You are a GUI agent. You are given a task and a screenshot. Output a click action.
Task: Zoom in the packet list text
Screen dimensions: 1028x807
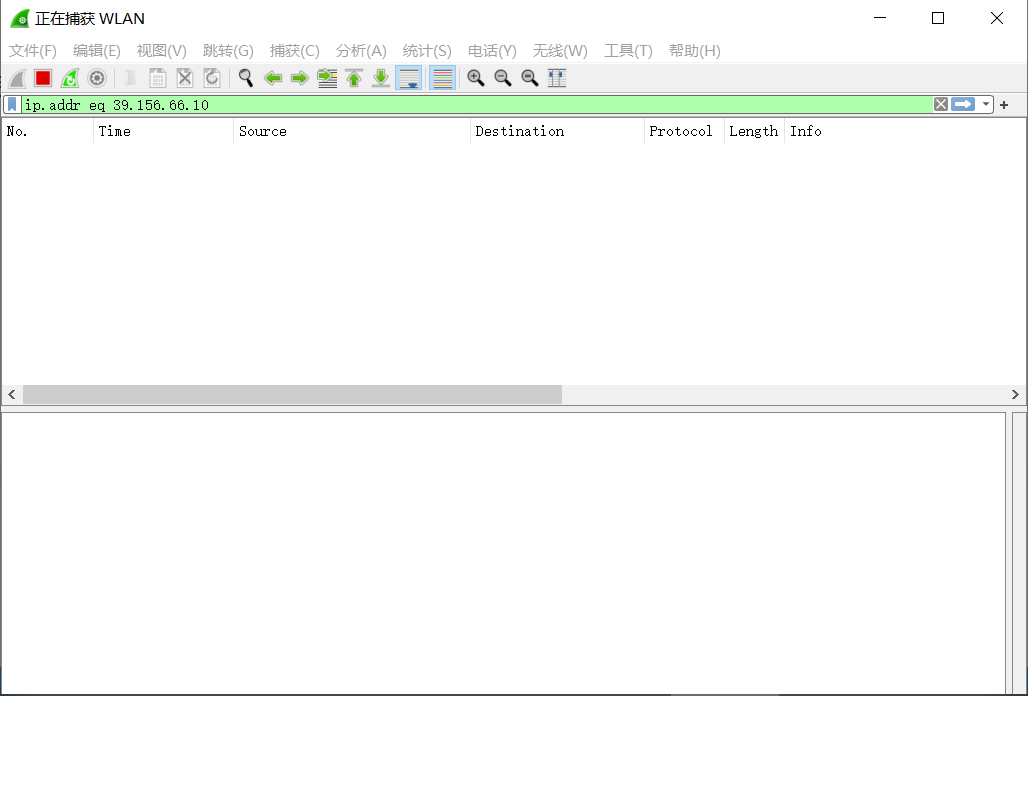476,78
